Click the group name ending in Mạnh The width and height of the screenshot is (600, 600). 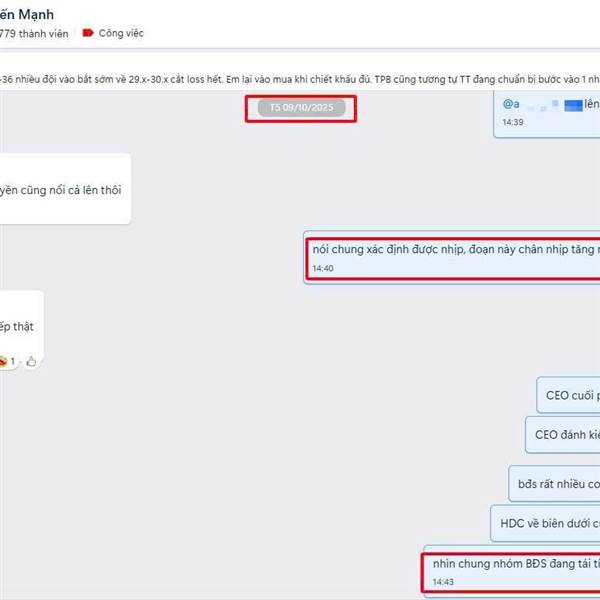click(x=27, y=15)
